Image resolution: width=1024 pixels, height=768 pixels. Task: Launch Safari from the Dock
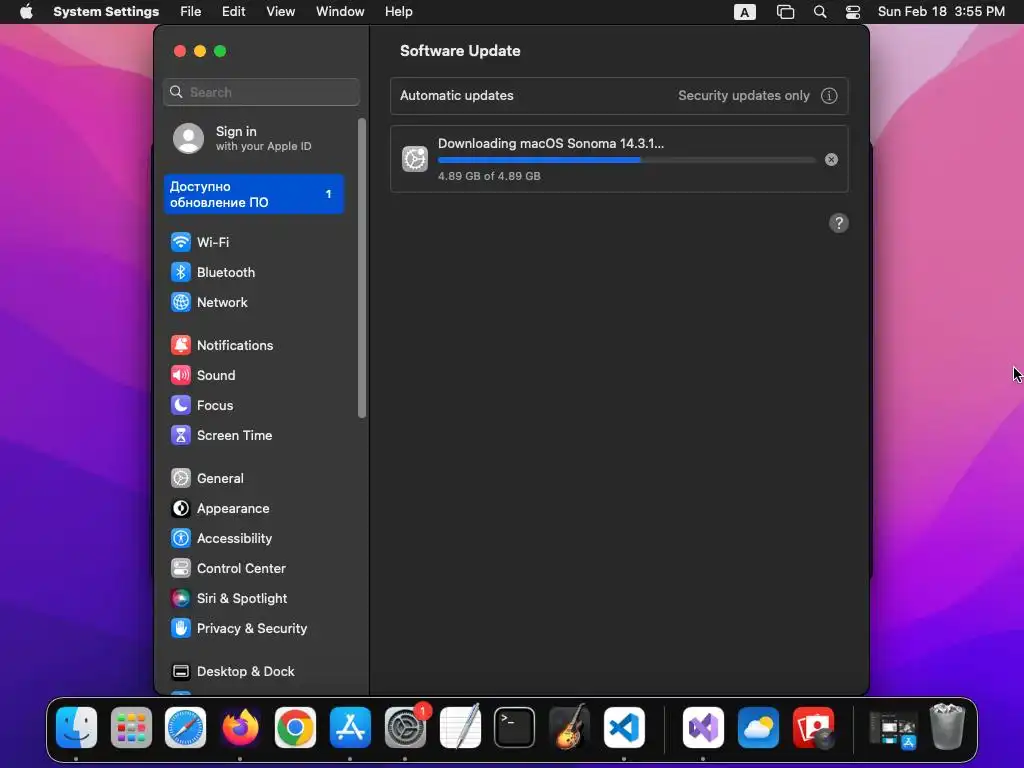pos(185,728)
